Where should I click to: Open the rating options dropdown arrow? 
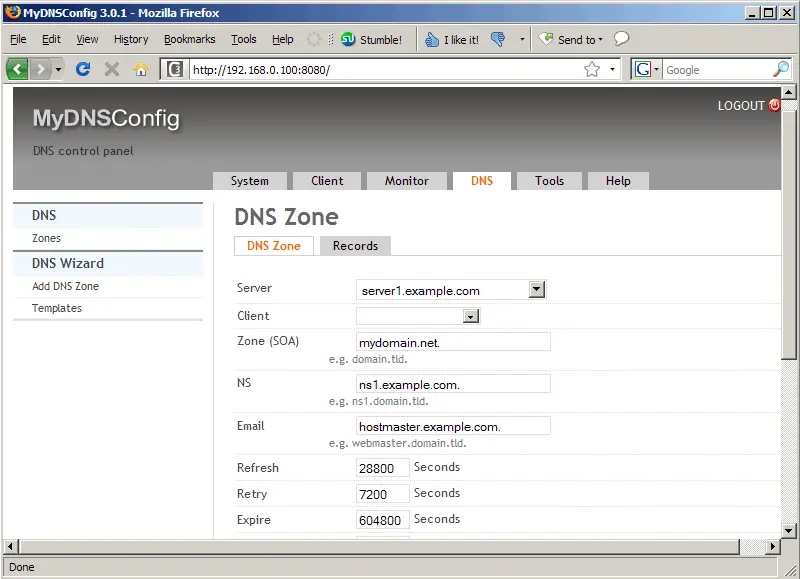point(522,39)
